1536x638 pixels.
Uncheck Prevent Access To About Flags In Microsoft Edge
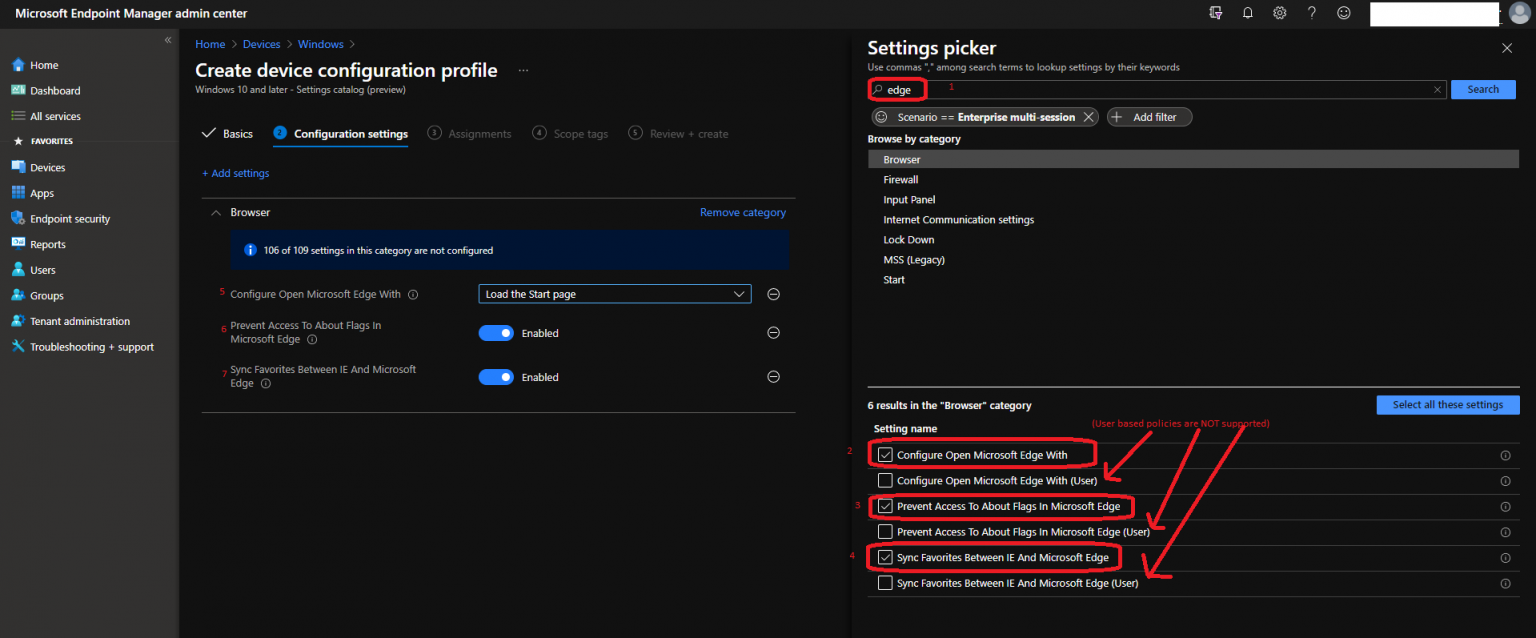coord(885,506)
